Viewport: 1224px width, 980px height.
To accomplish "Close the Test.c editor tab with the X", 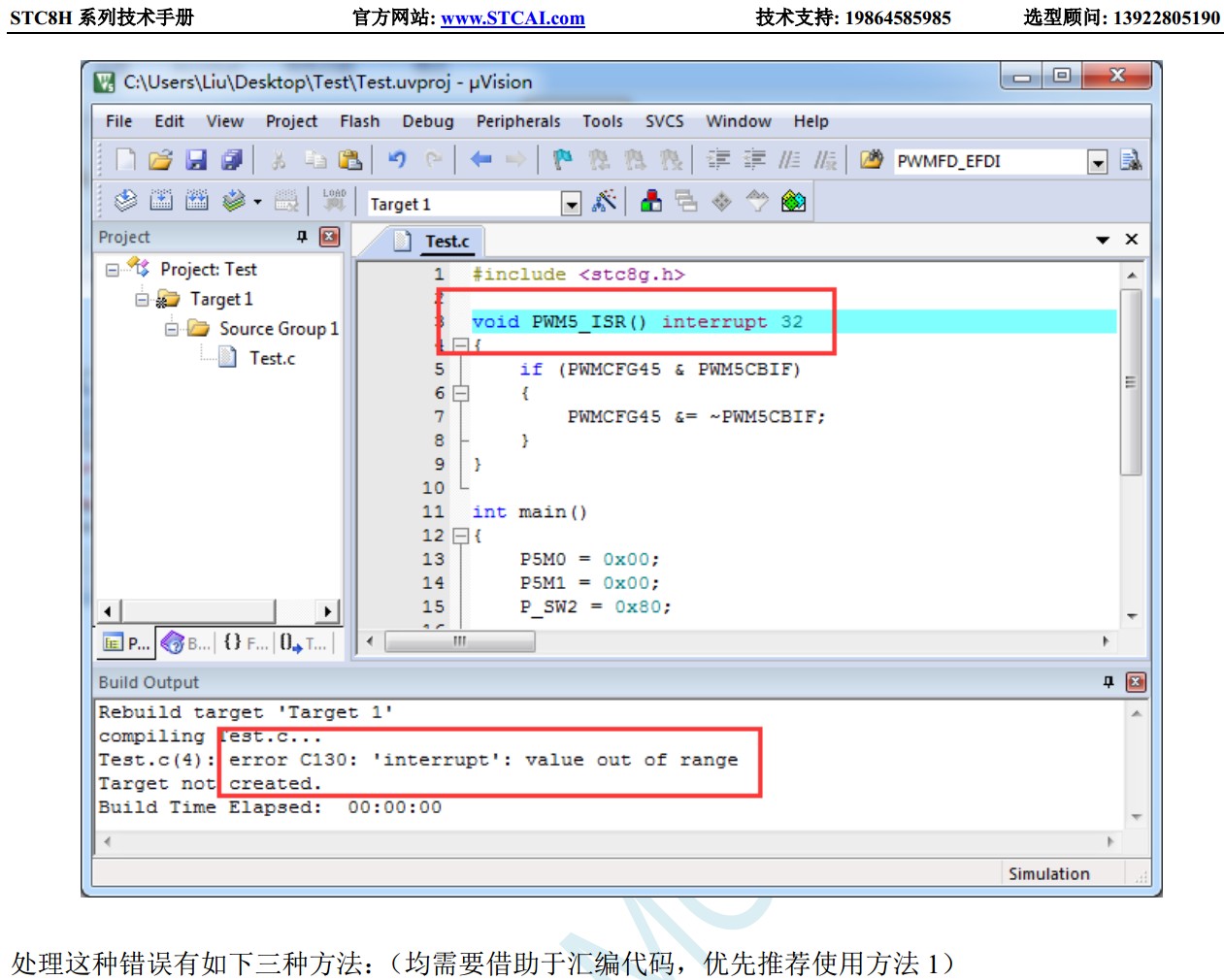I will [x=1132, y=240].
